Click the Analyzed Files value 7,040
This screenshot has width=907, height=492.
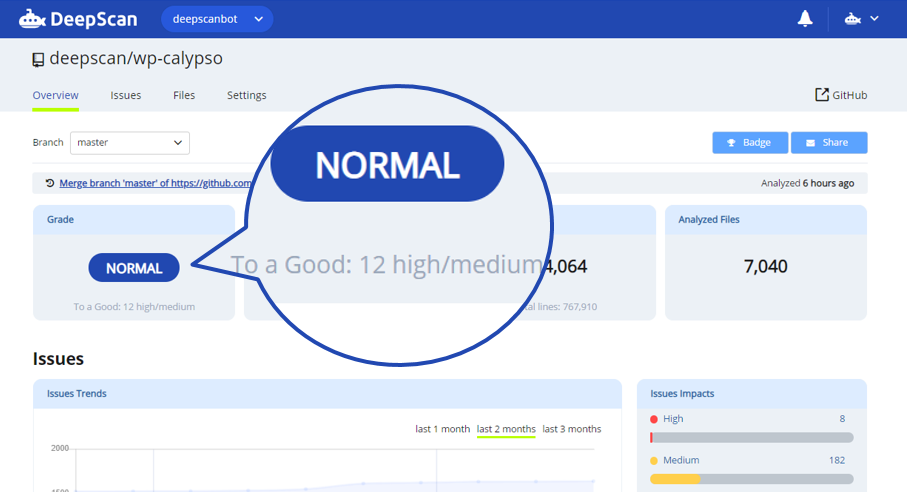pos(765,267)
